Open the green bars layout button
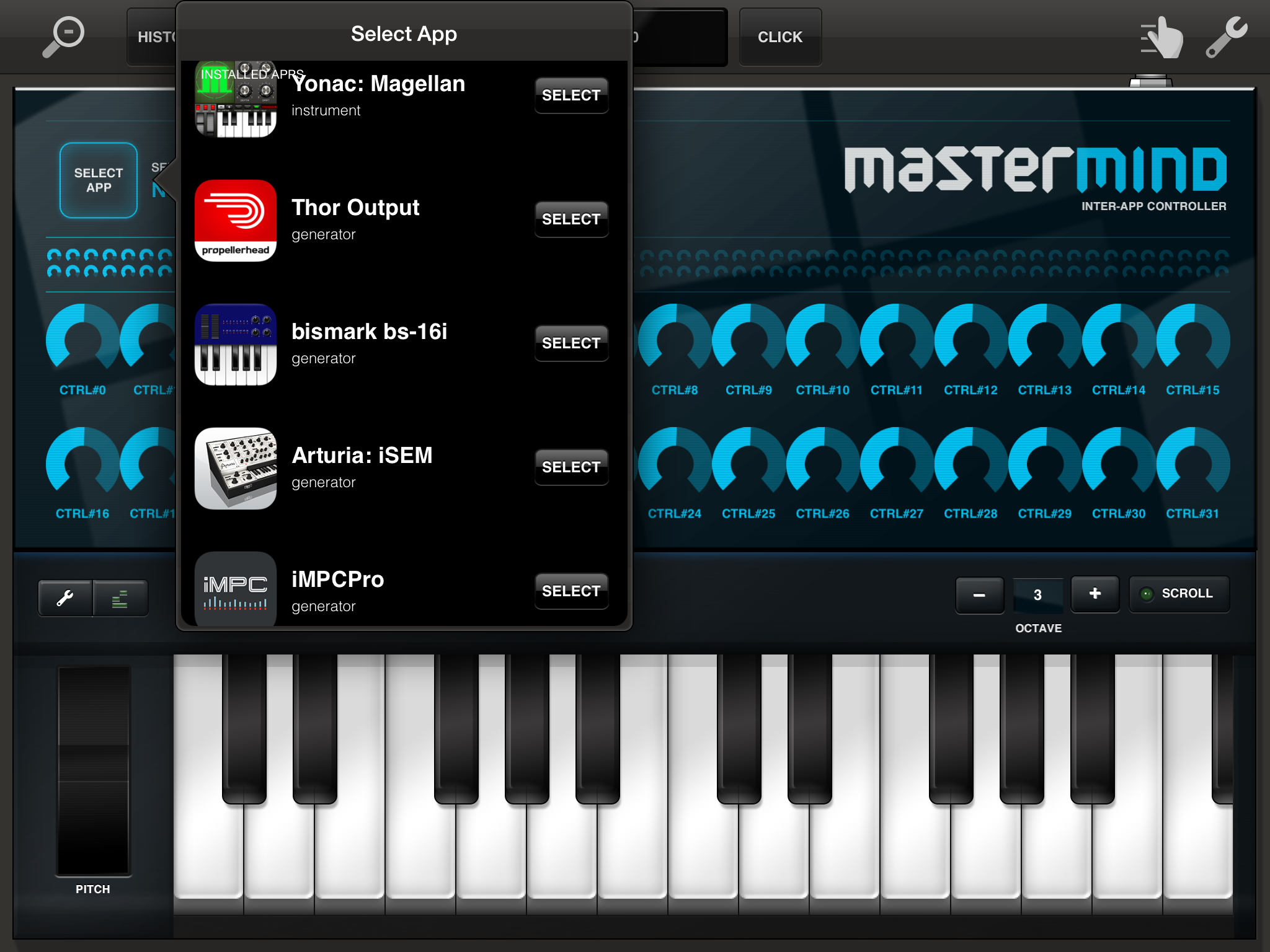Viewport: 1270px width, 952px height. coord(120,598)
